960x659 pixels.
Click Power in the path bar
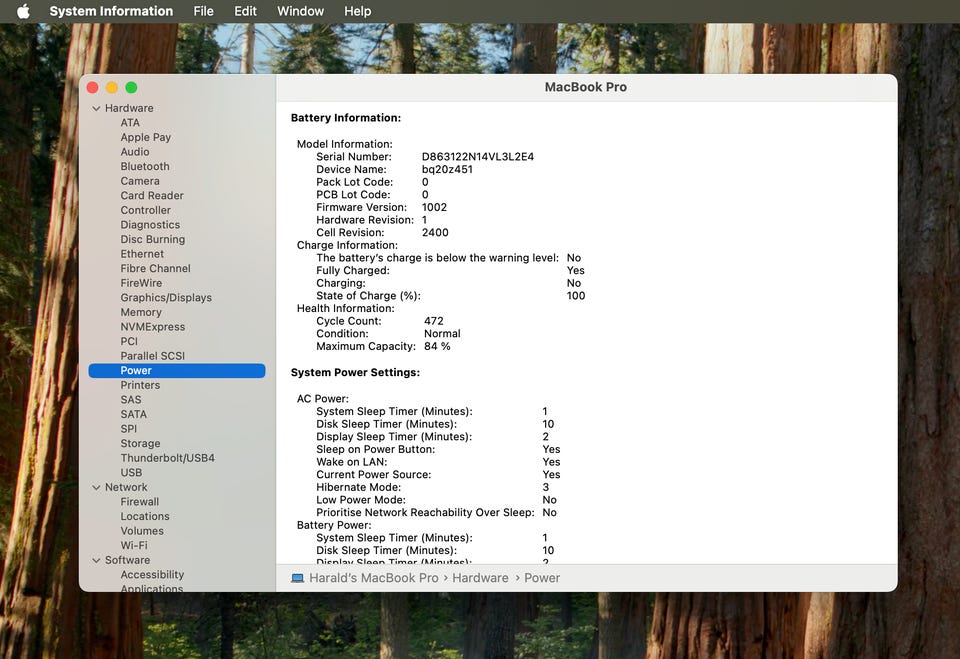542,578
